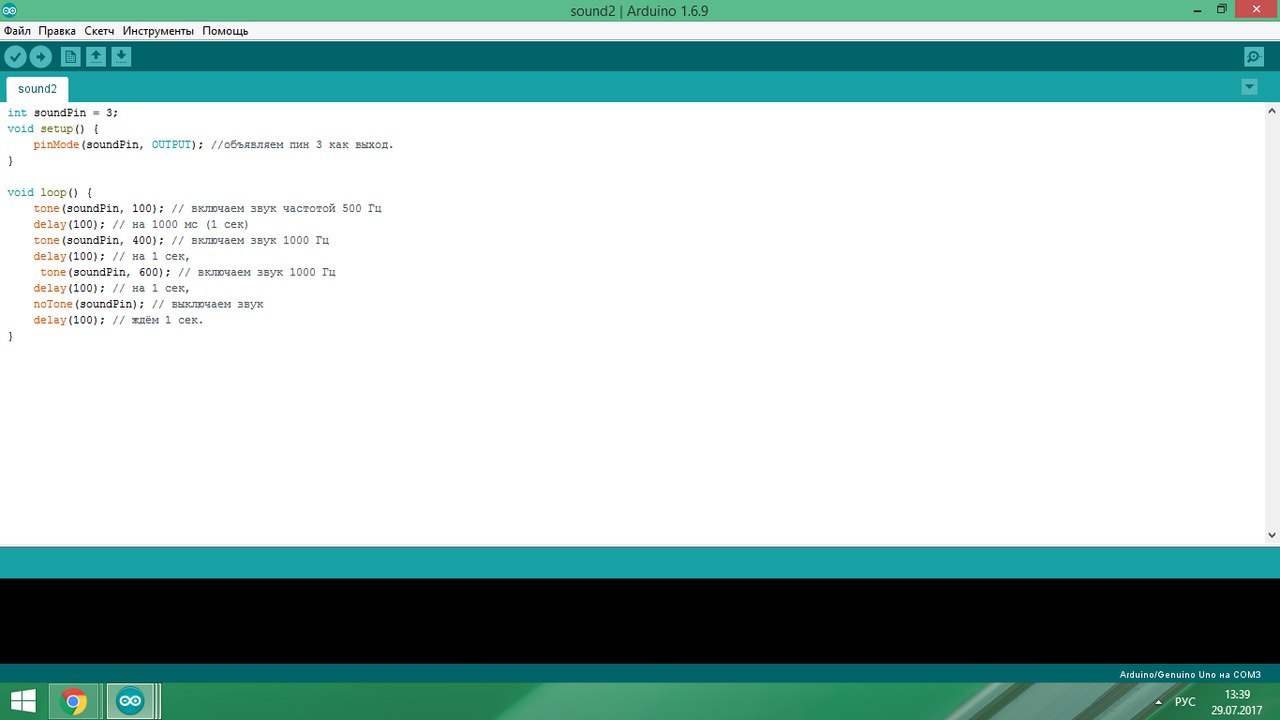Open the Скетч menu
Screen dimensions: 1280x720
point(99,31)
